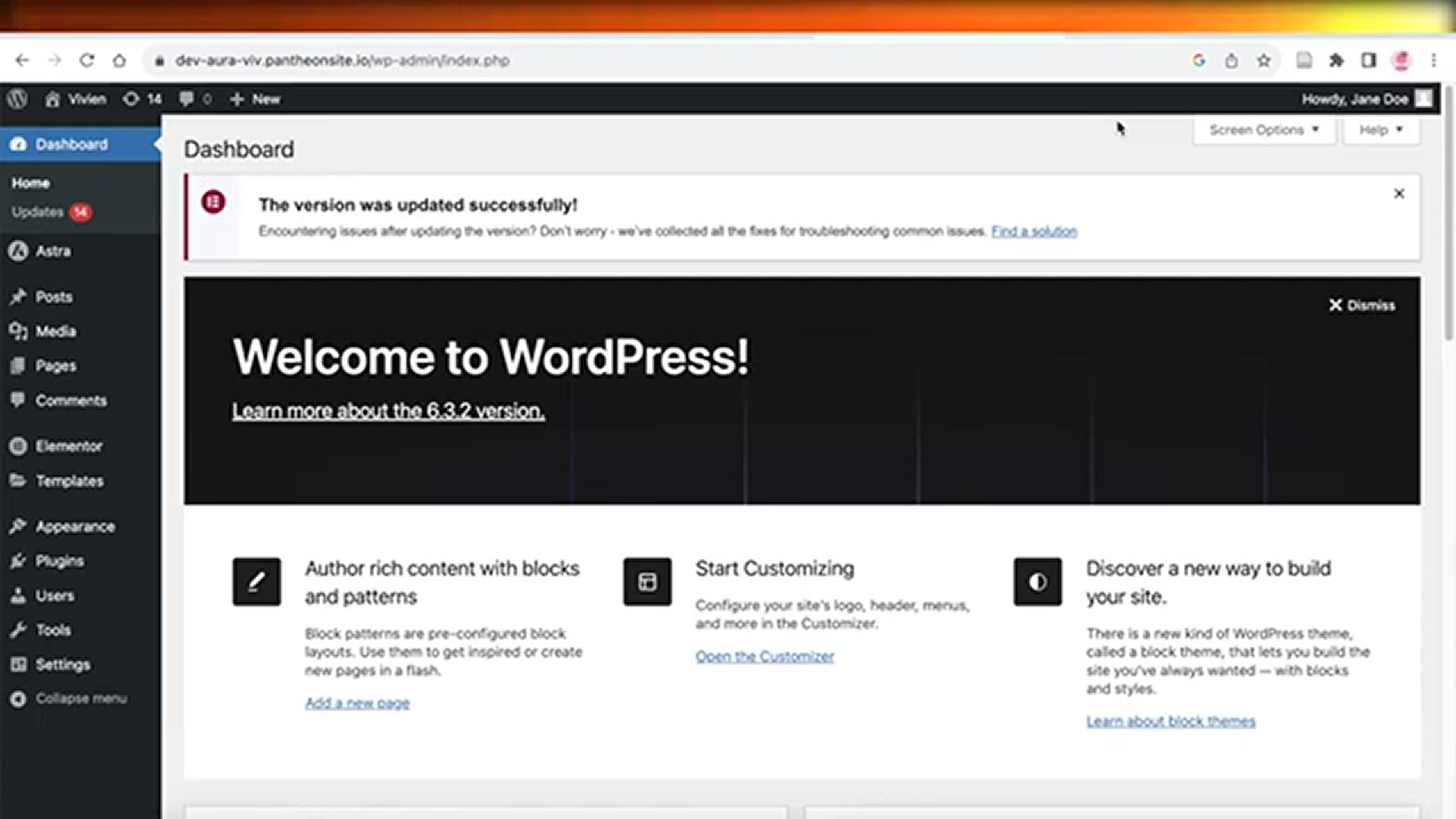
Task: Select the Media menu icon in sidebar
Action: coord(18,331)
